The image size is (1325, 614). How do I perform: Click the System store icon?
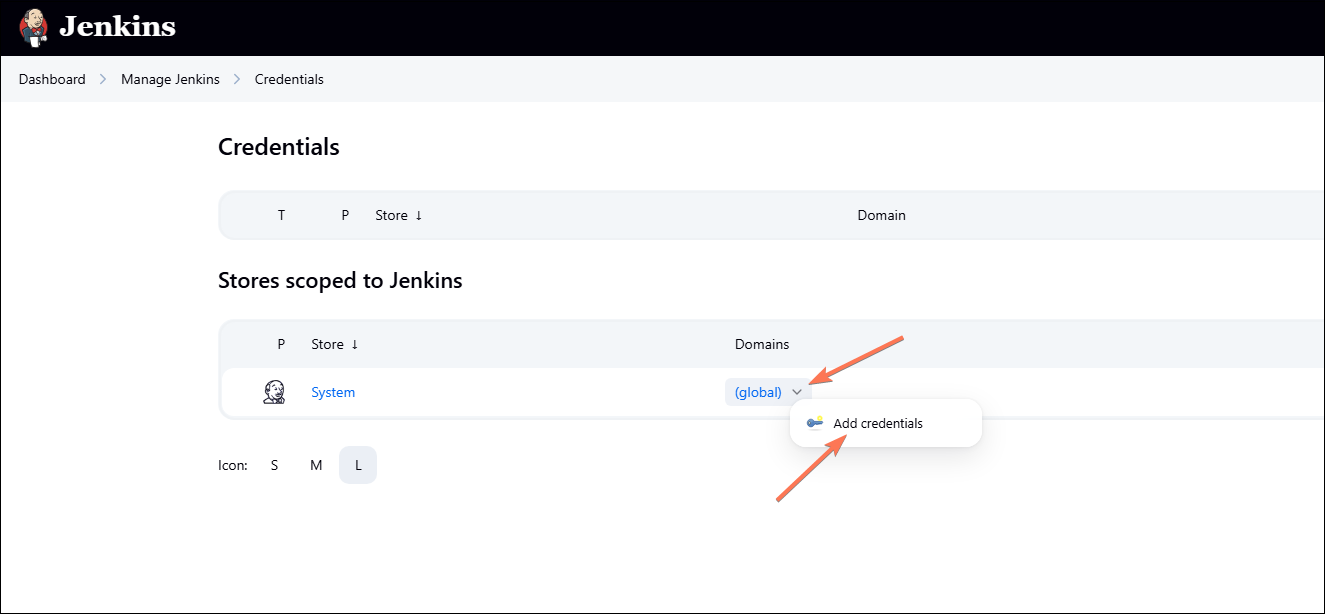274,392
